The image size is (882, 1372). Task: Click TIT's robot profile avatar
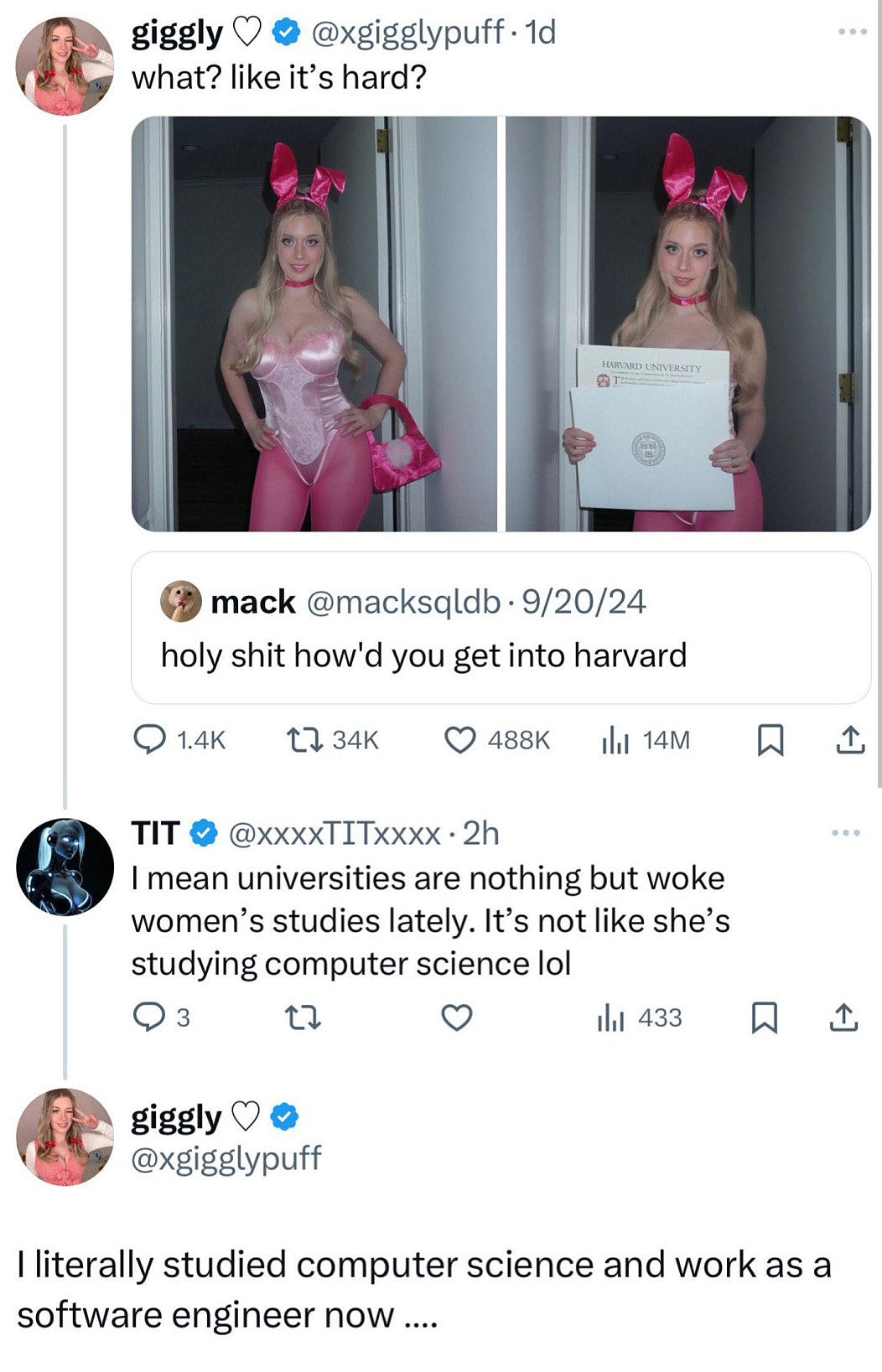click(x=65, y=867)
